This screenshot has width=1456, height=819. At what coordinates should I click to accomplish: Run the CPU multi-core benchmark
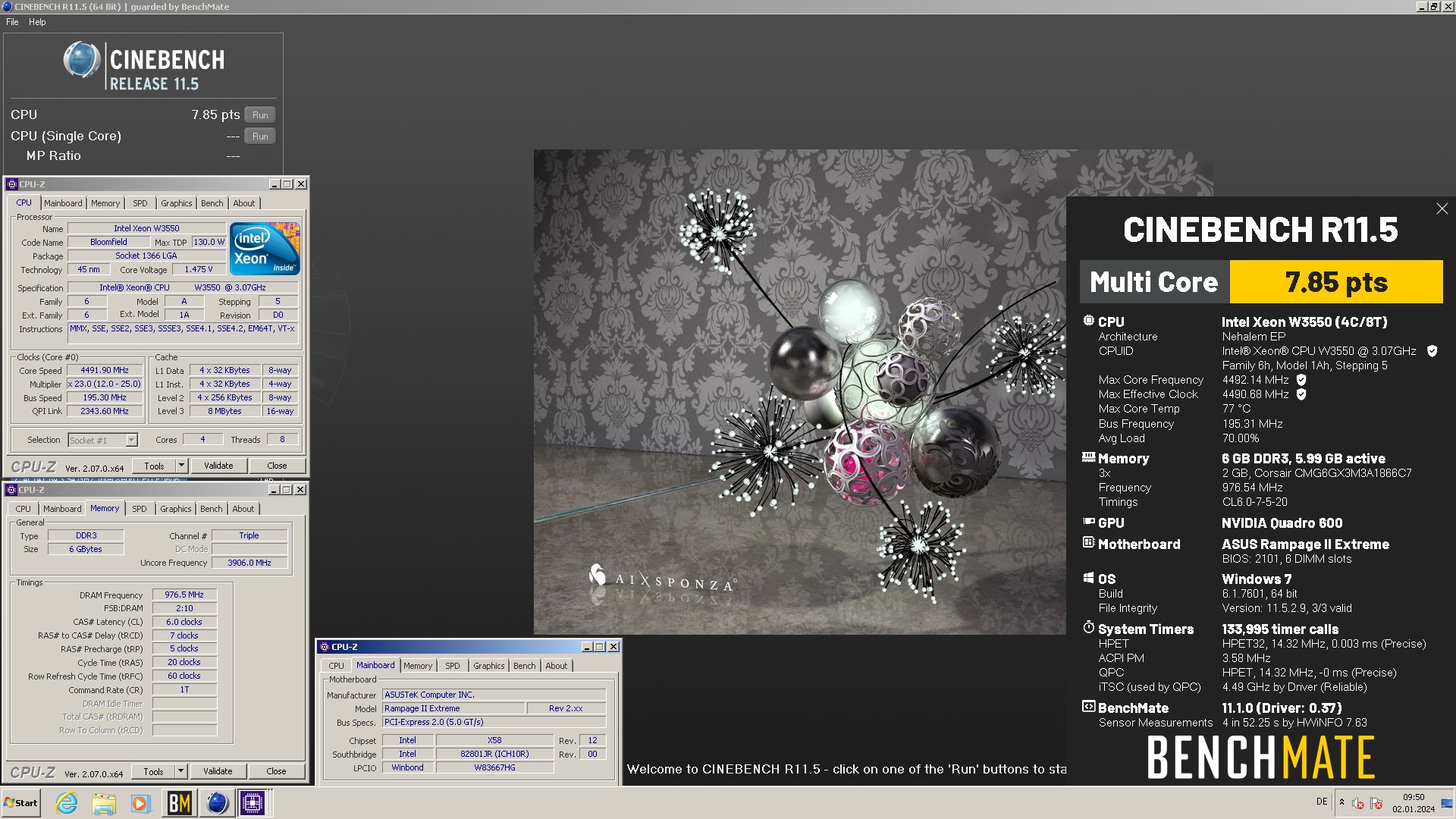coord(260,115)
